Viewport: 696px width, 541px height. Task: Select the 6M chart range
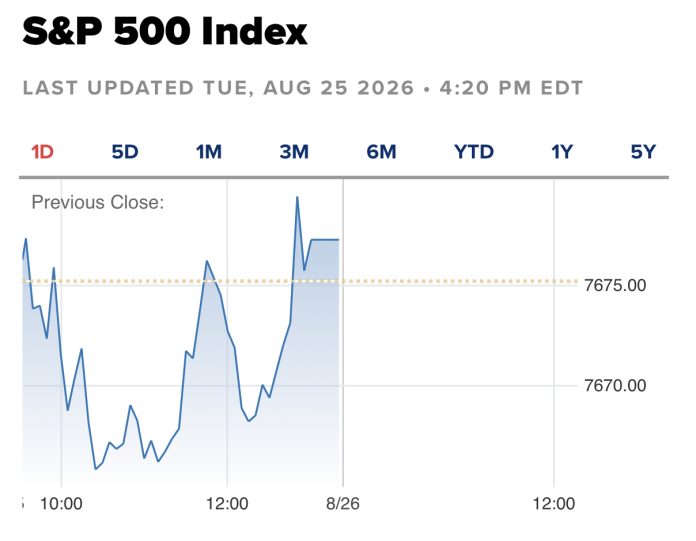(381, 152)
